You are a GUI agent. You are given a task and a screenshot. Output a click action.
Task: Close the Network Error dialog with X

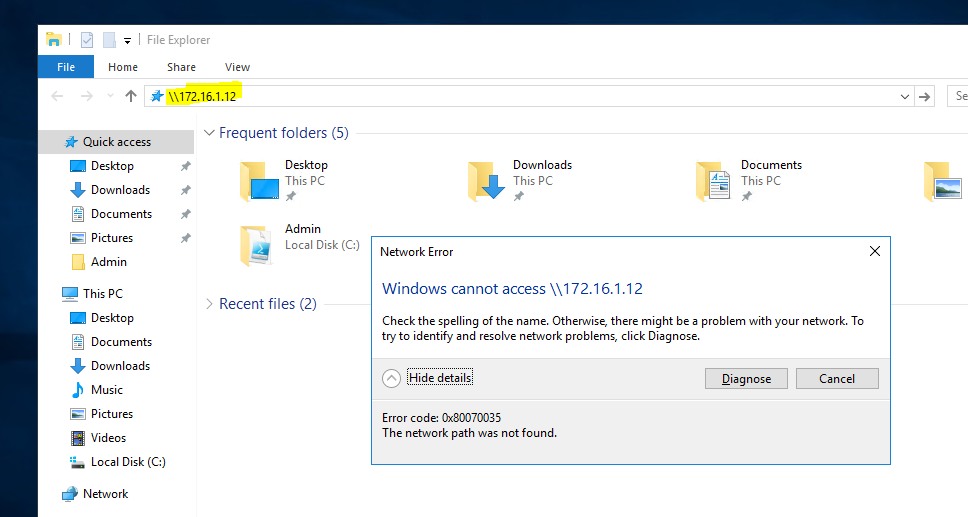[x=875, y=251]
